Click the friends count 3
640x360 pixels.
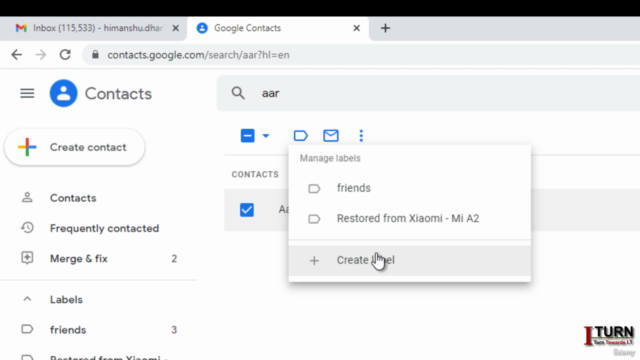click(174, 330)
